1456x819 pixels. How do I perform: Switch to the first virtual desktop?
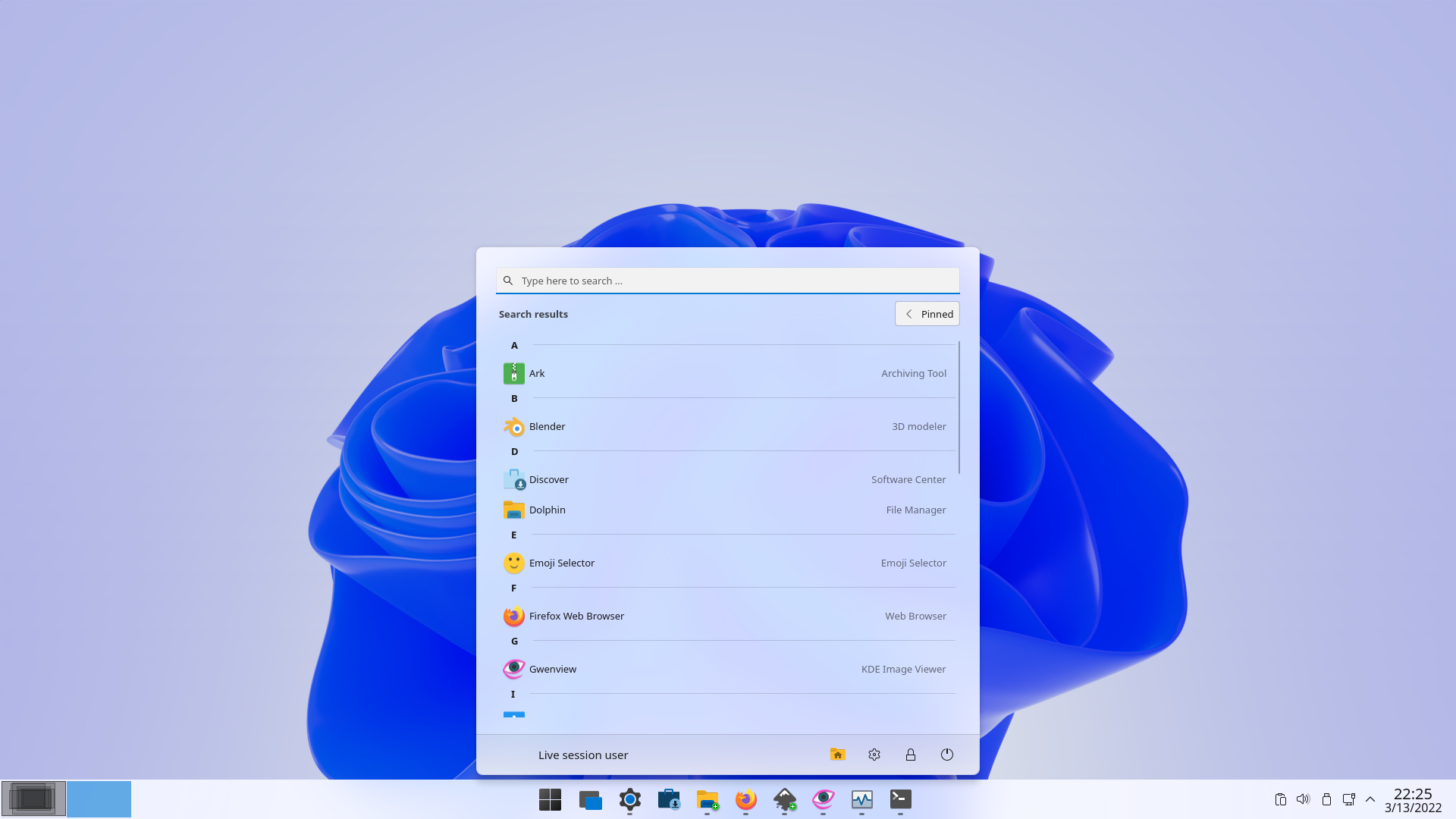click(x=33, y=799)
